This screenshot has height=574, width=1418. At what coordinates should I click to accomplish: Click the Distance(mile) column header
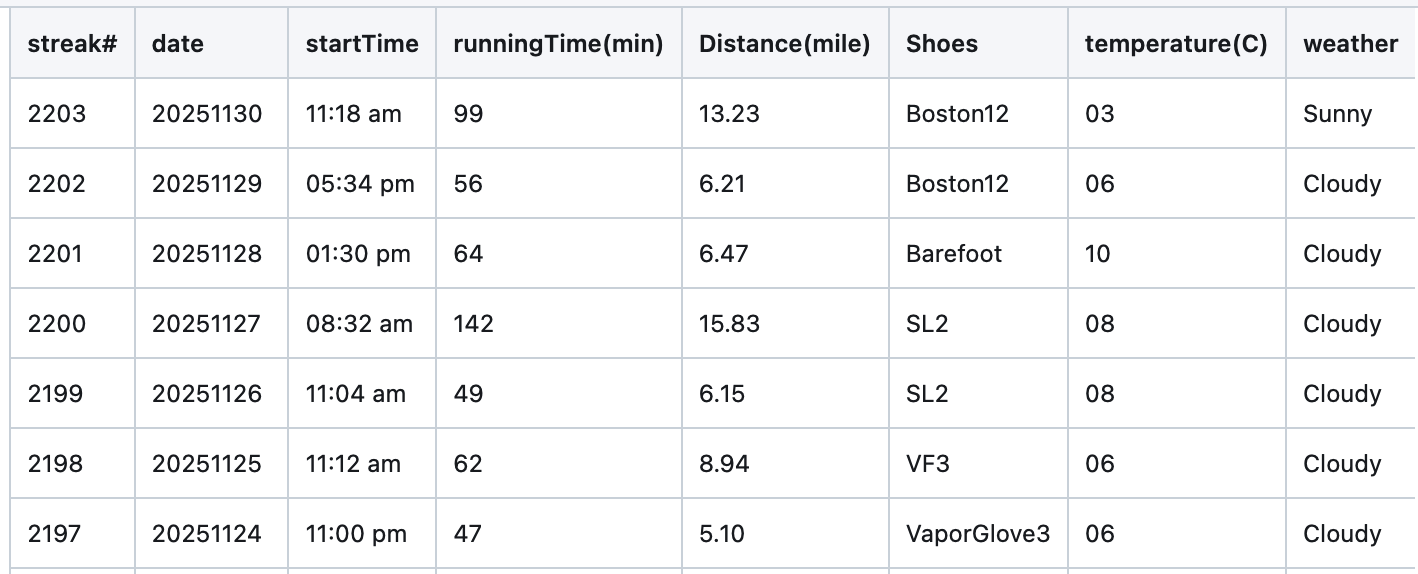point(784,44)
